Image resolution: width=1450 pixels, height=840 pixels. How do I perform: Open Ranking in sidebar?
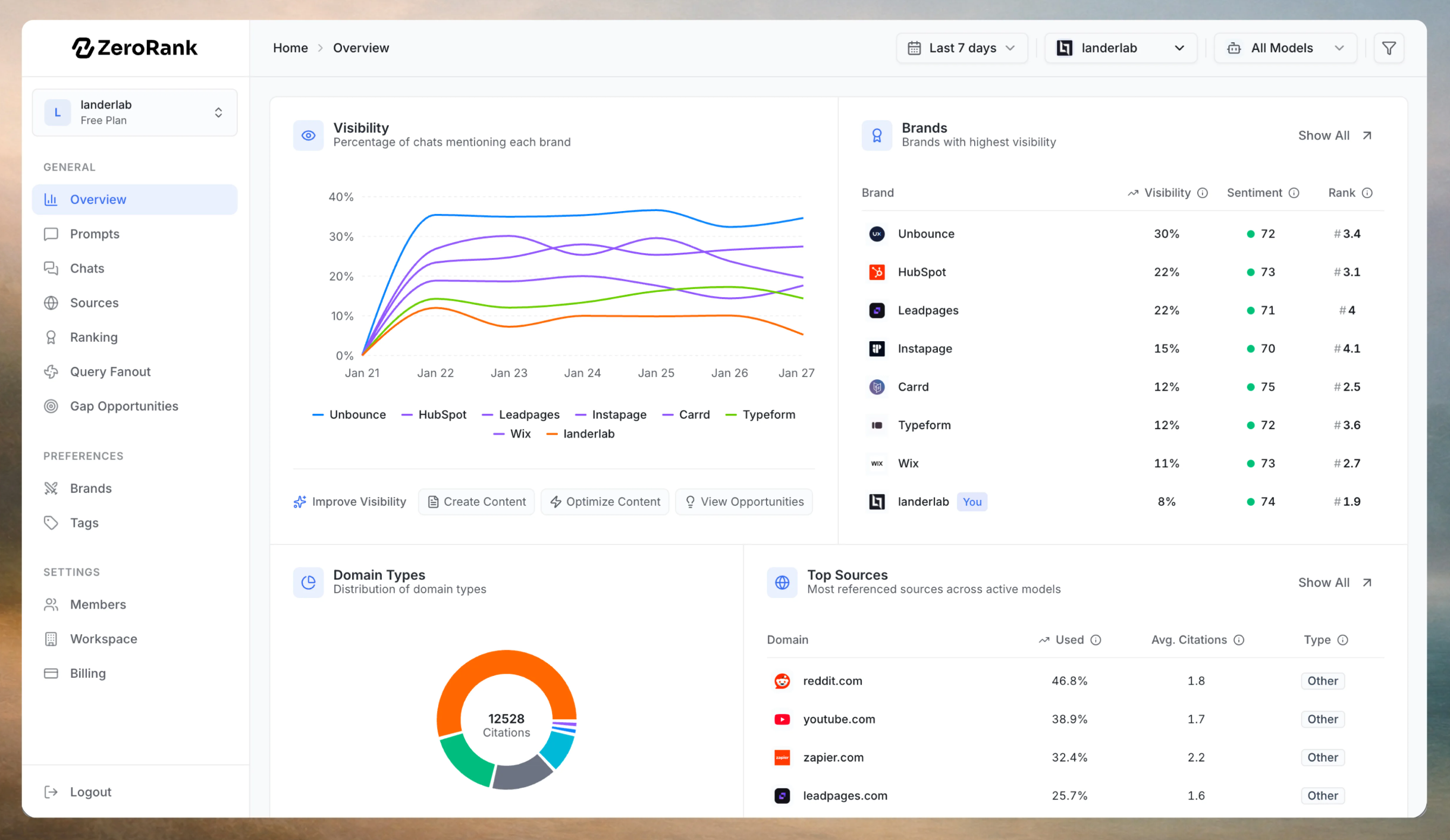point(135,338)
